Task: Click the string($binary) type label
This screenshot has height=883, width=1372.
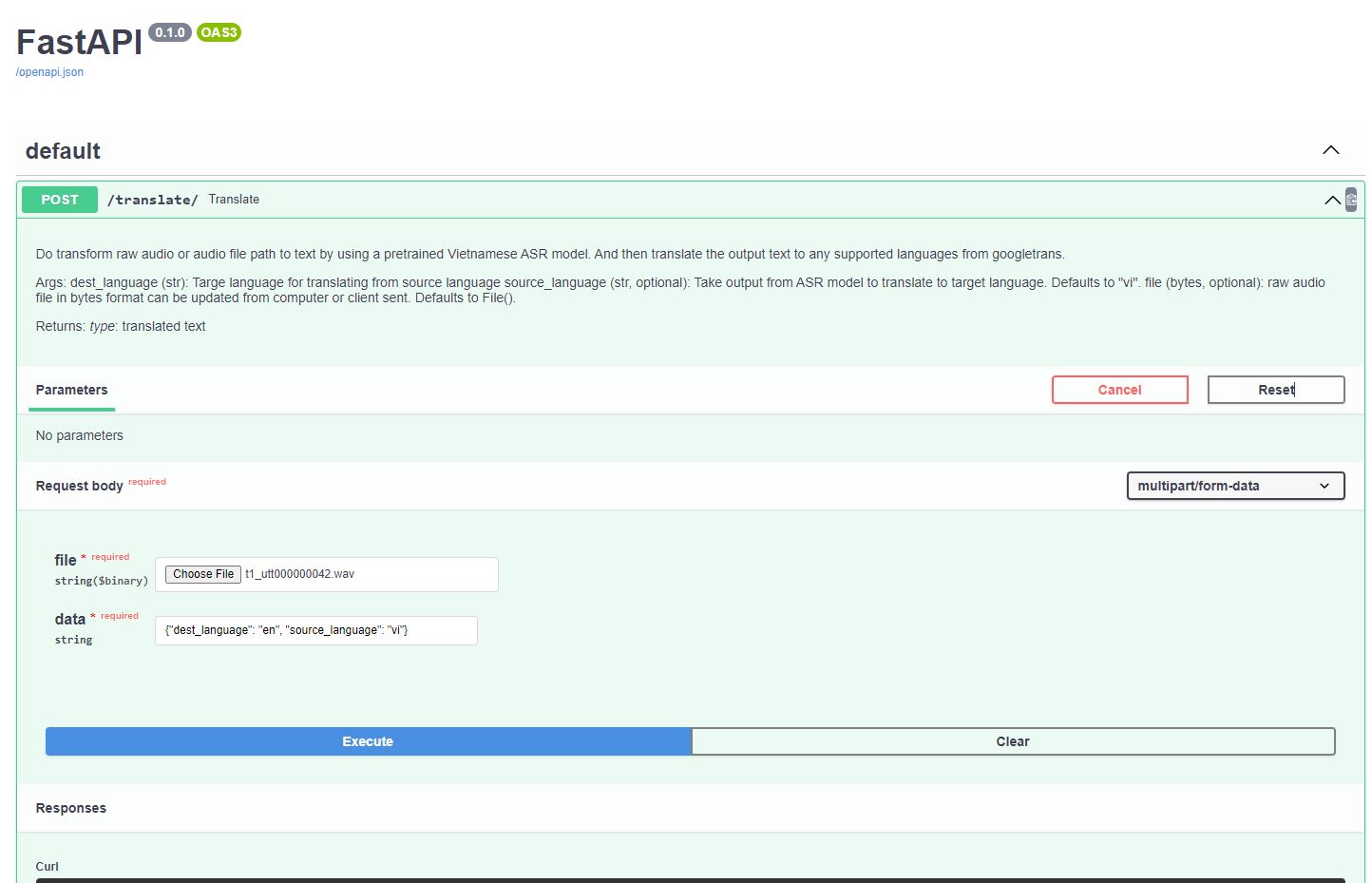Action: 102,581
